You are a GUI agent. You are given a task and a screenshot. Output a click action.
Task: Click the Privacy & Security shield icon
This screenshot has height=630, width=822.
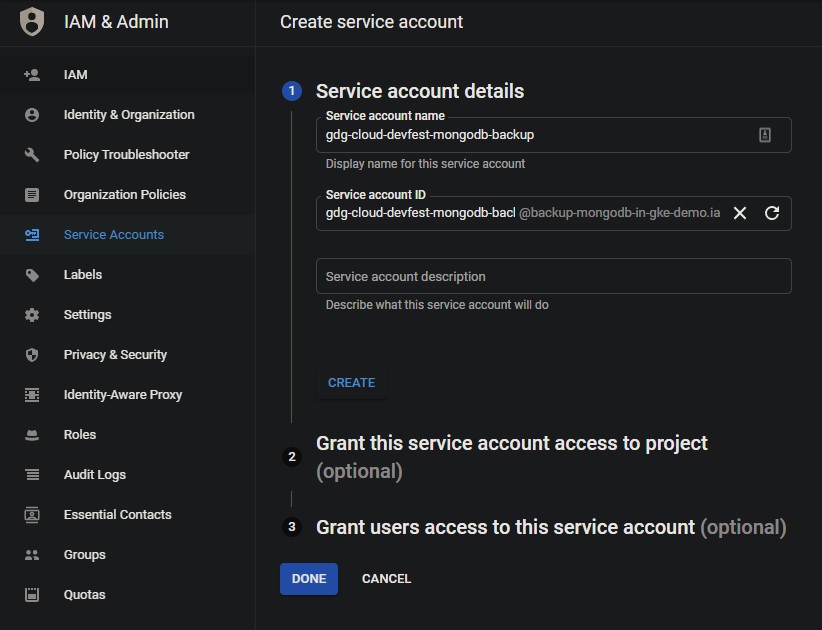click(32, 355)
